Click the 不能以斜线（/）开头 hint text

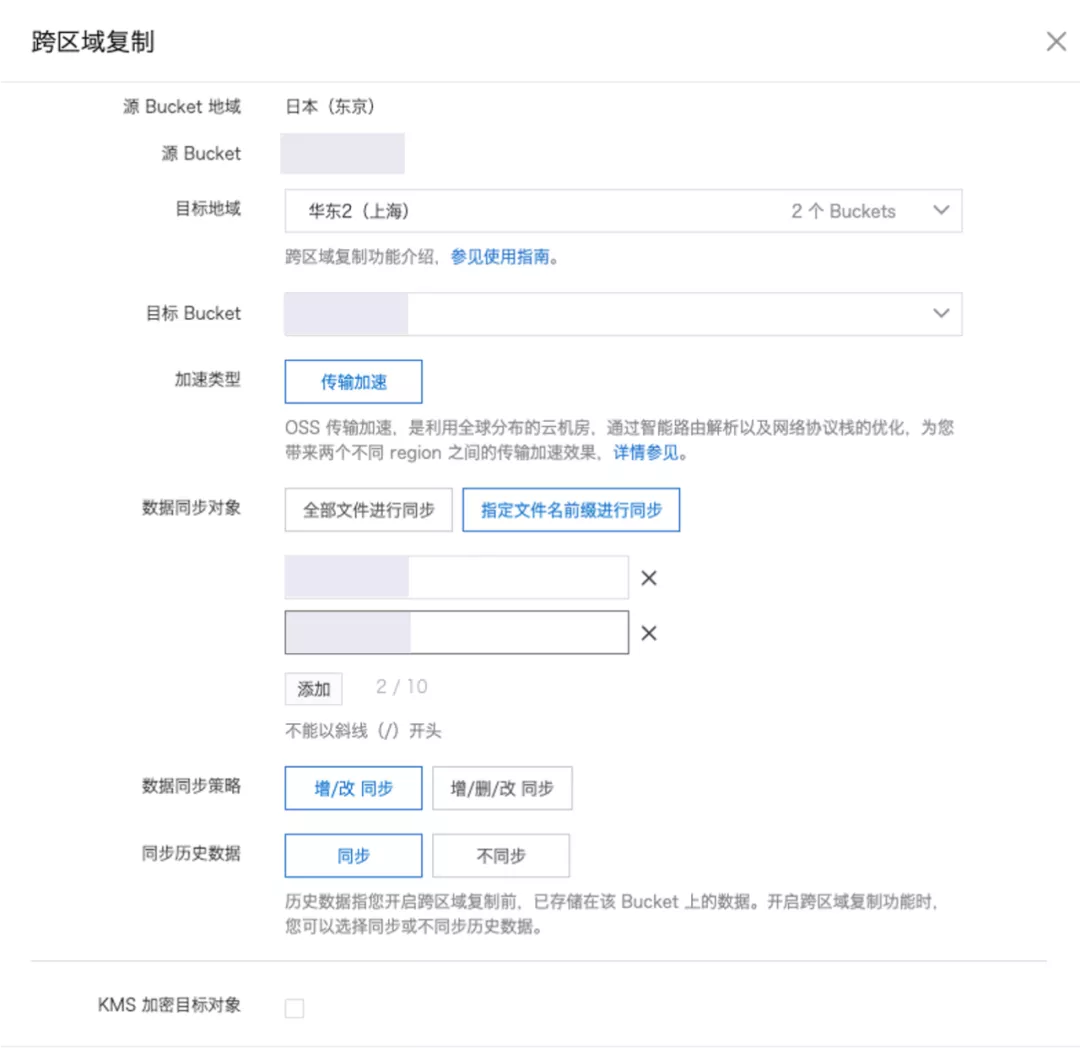pyautogui.click(x=363, y=730)
